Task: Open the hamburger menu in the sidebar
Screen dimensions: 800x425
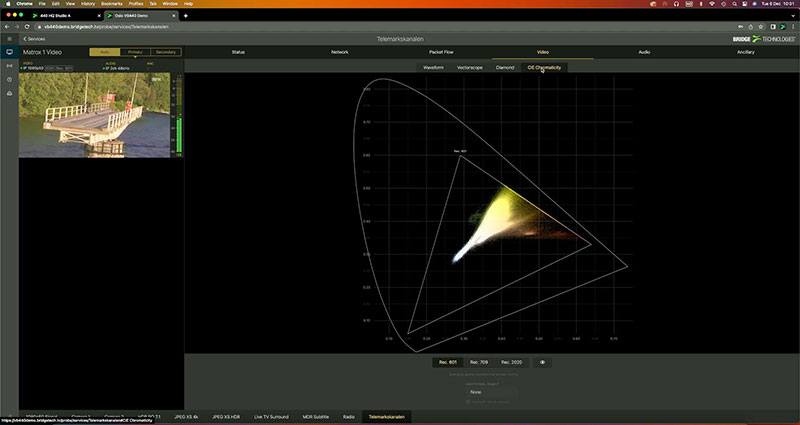Action: click(x=9, y=39)
